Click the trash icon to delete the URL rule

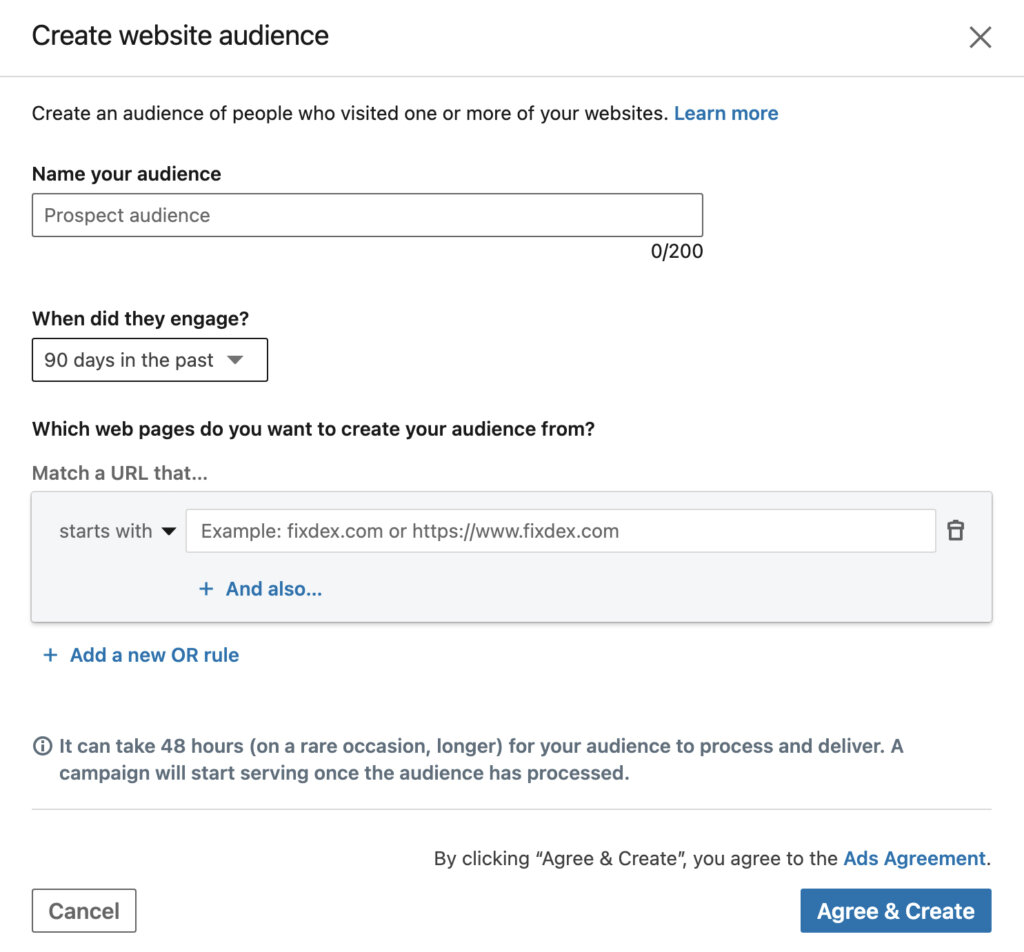[956, 530]
